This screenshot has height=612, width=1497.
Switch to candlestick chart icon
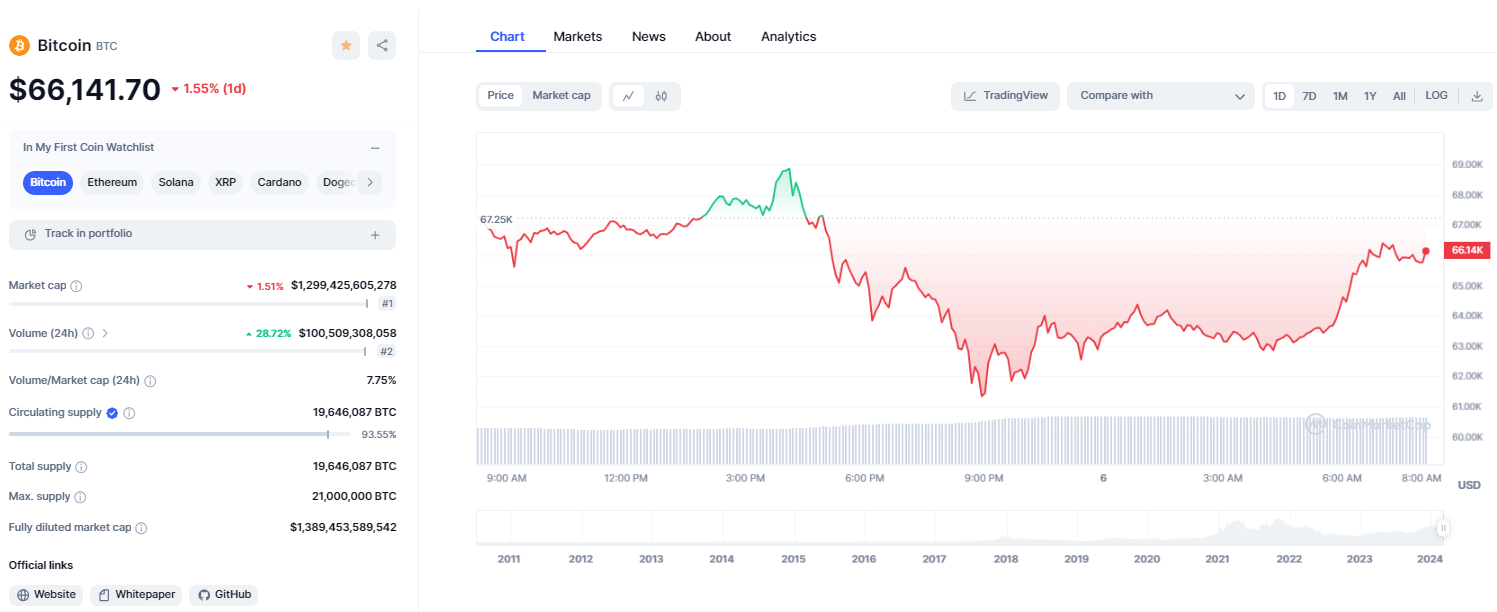click(661, 96)
